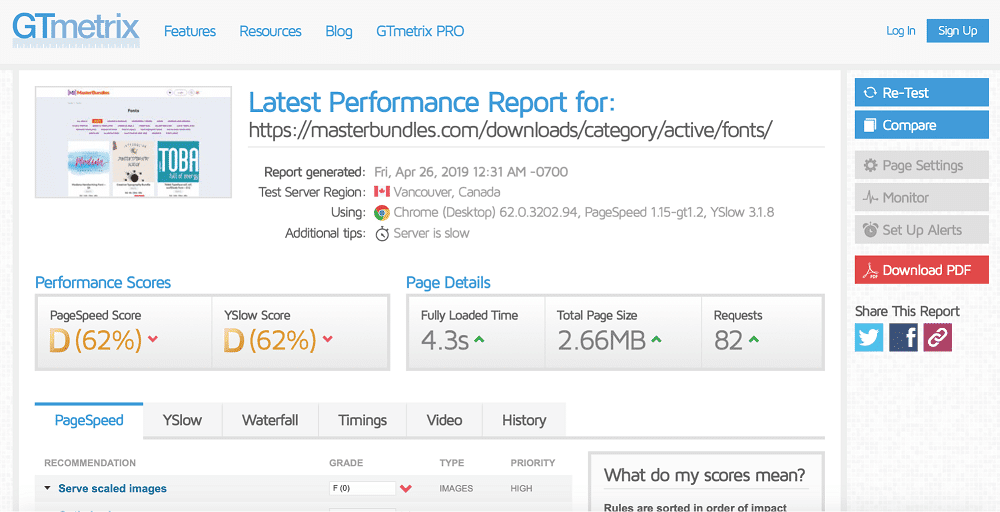Open the Resources menu
The image size is (1000, 512).
click(x=270, y=31)
